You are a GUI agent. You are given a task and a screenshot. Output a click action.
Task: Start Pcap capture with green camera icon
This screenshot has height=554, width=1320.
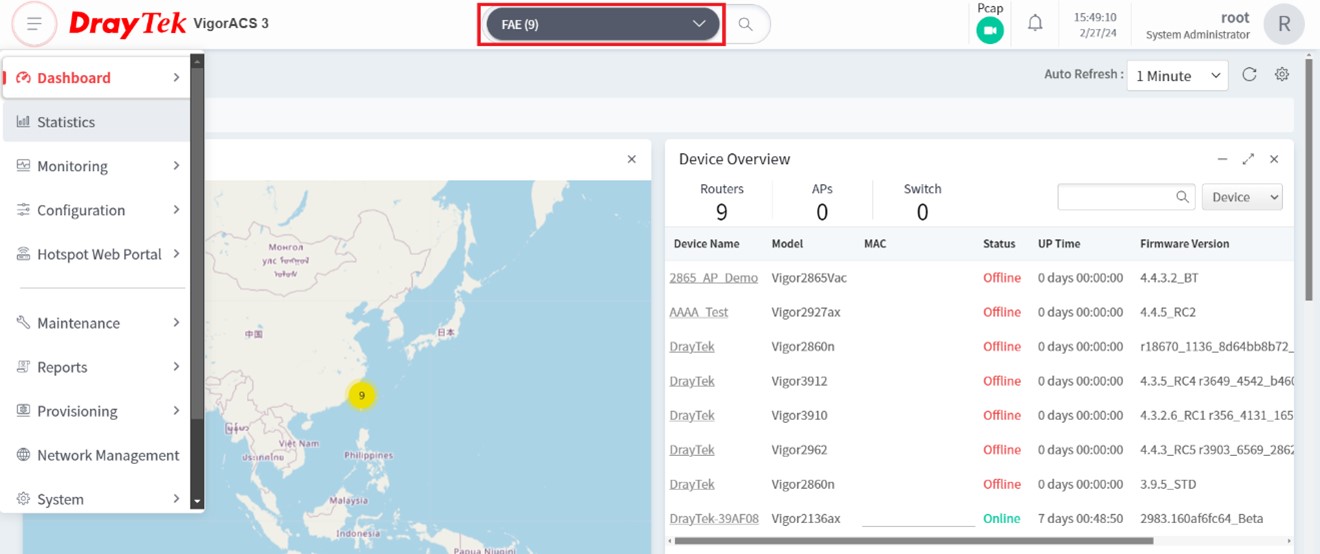point(989,31)
